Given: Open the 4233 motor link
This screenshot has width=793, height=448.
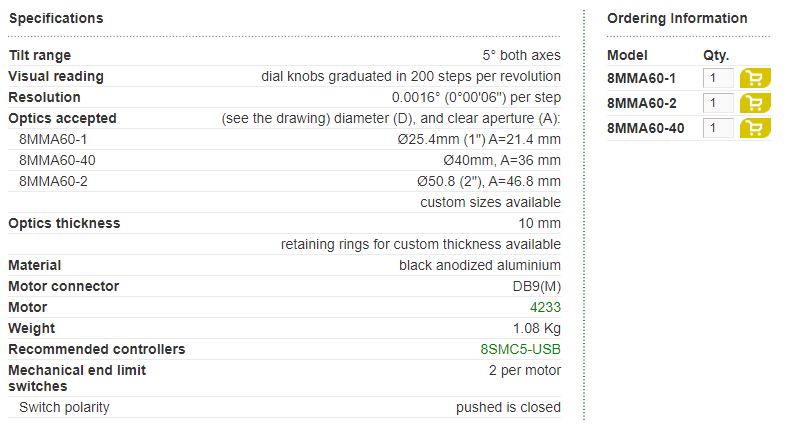Looking at the screenshot, I should [545, 307].
